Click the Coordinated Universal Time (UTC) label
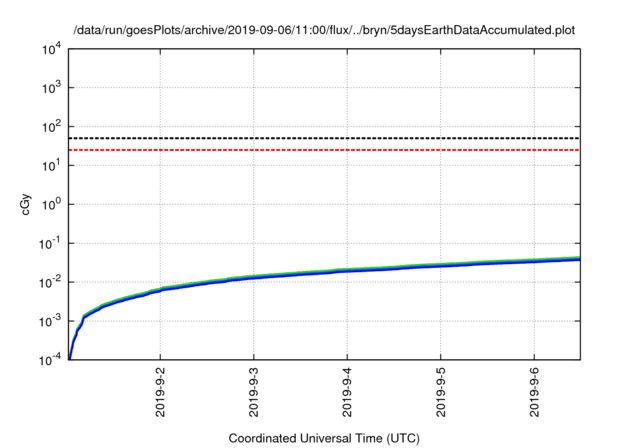640x448 pixels. click(x=324, y=438)
